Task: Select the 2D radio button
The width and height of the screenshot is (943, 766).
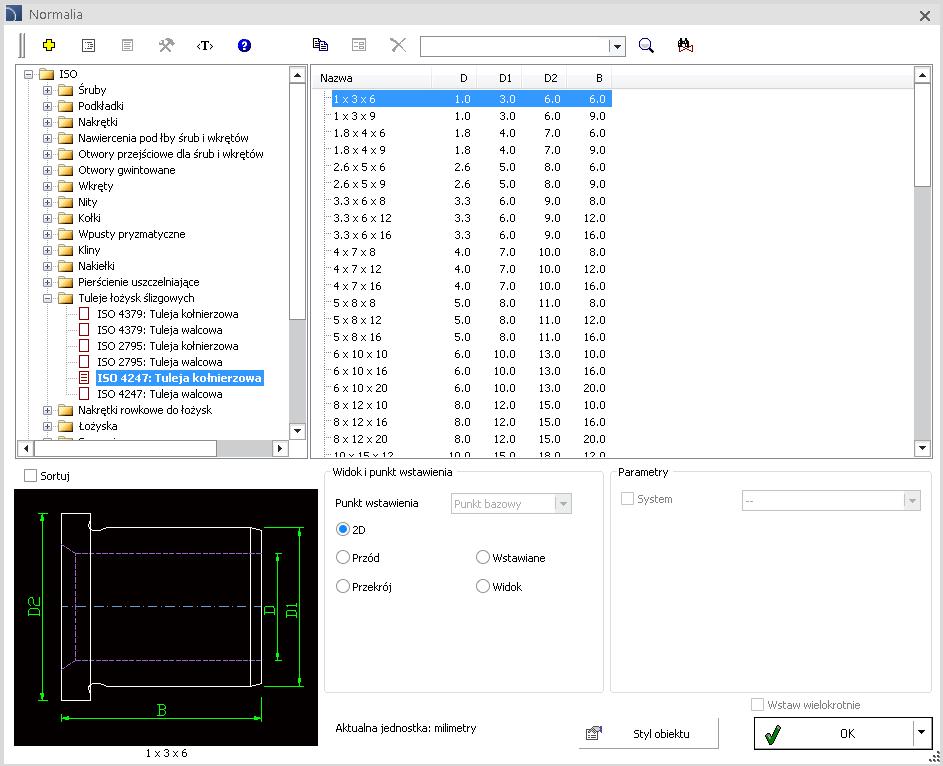Action: tap(343, 529)
